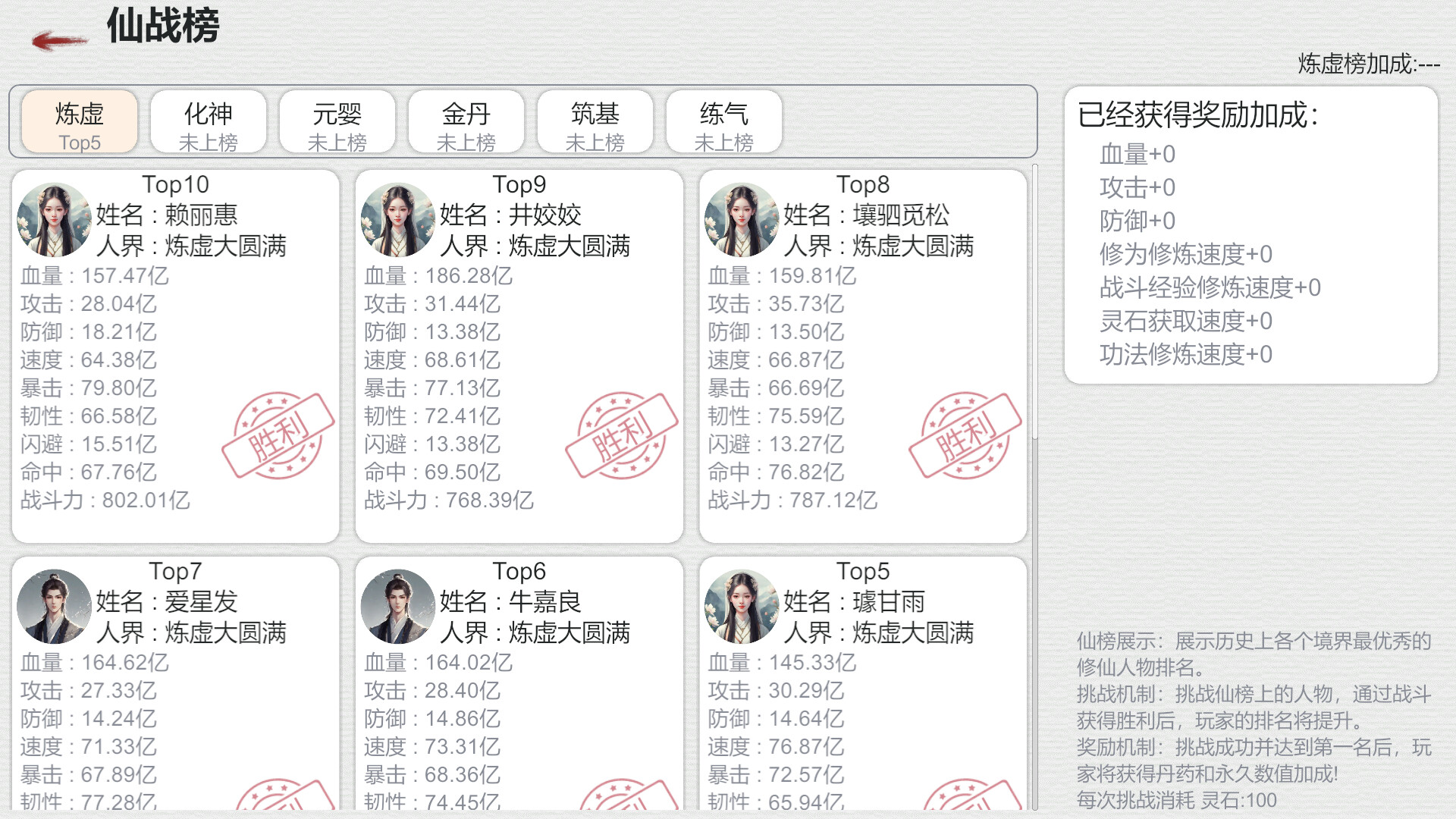Click 赖丽惠's avatar portrait on Top10 card

tap(53, 220)
